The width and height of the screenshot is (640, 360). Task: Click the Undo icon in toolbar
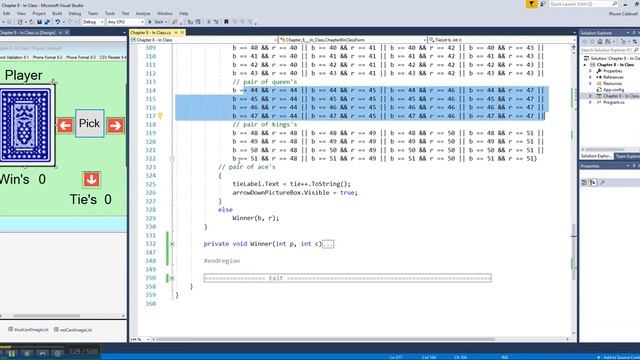pos(58,22)
